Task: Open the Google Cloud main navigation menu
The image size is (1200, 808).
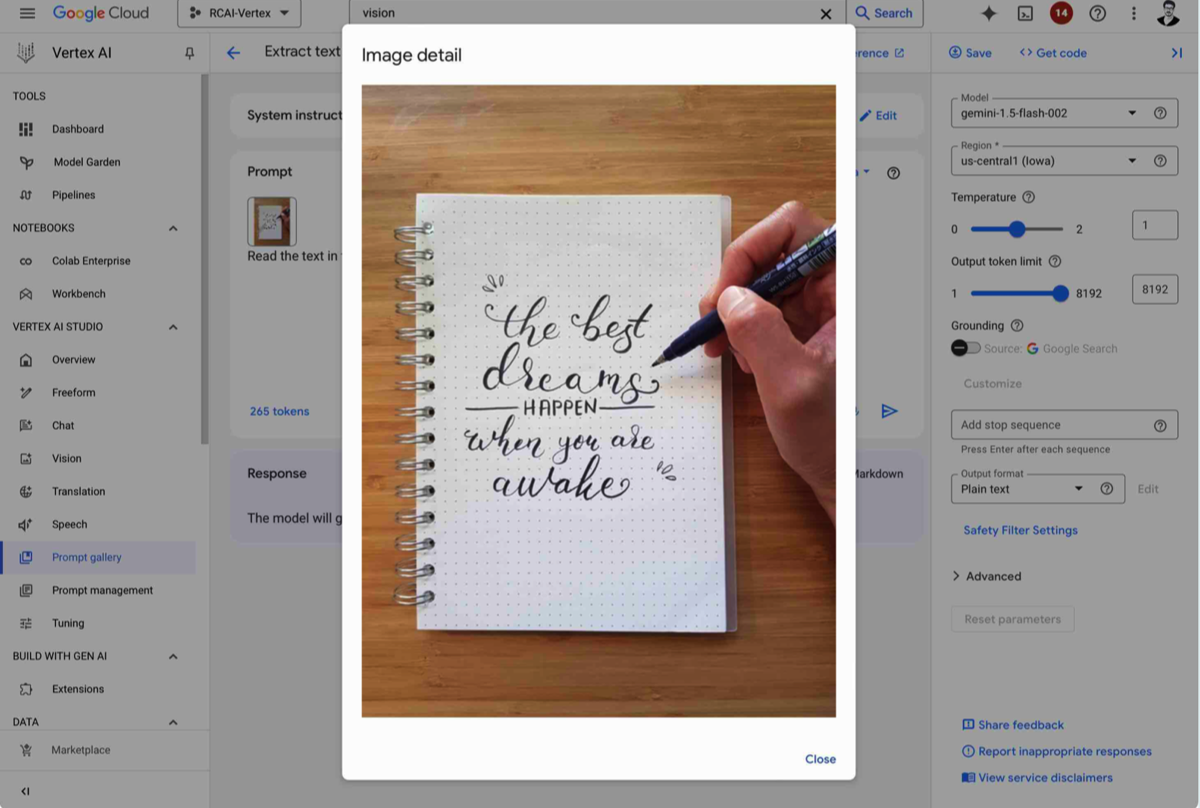Action: point(27,13)
